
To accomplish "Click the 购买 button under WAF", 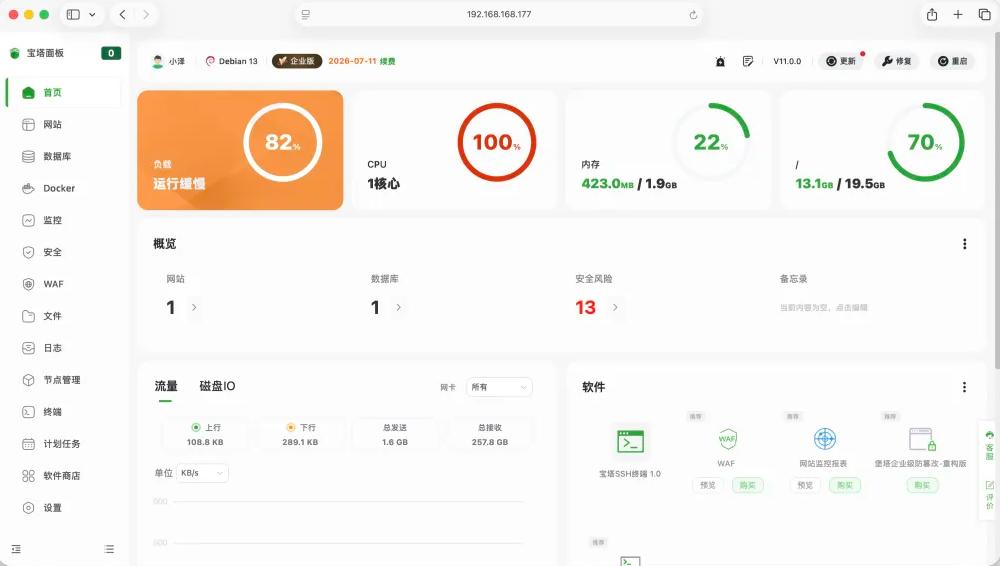I will pyautogui.click(x=746, y=485).
